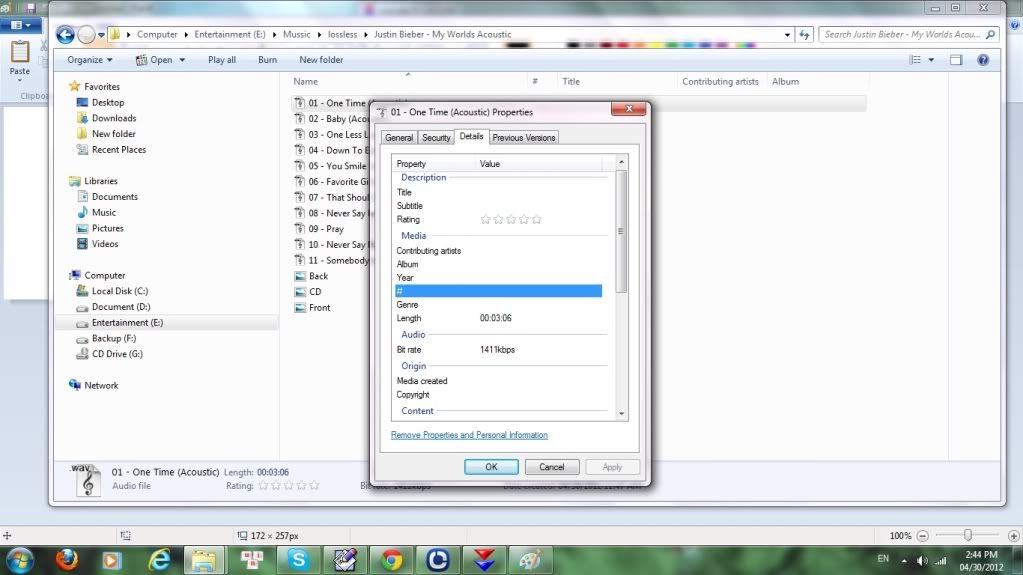Select the Back image file

click(318, 276)
